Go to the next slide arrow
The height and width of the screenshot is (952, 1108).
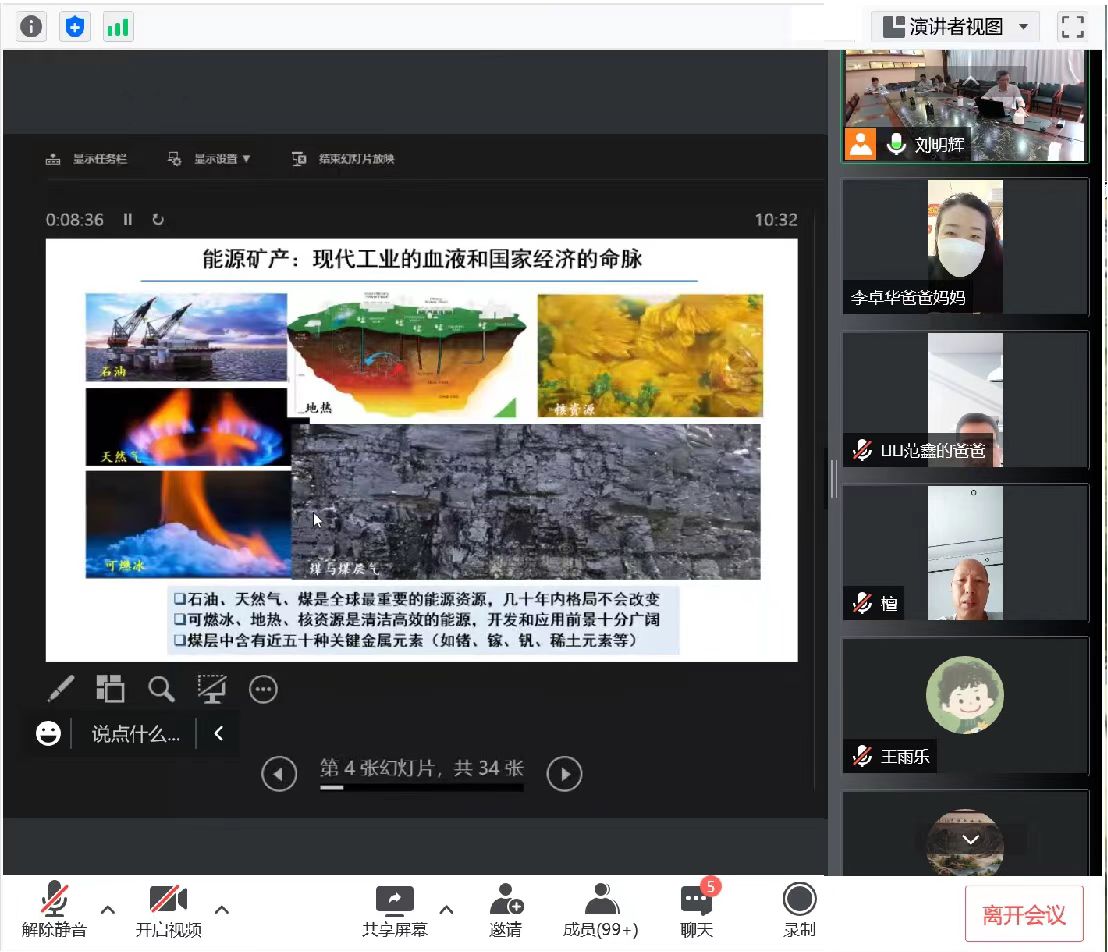tap(564, 773)
